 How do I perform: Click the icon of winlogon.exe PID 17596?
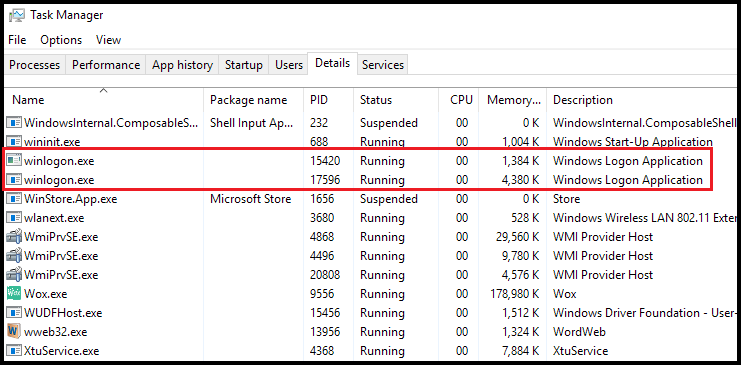[x=14, y=180]
